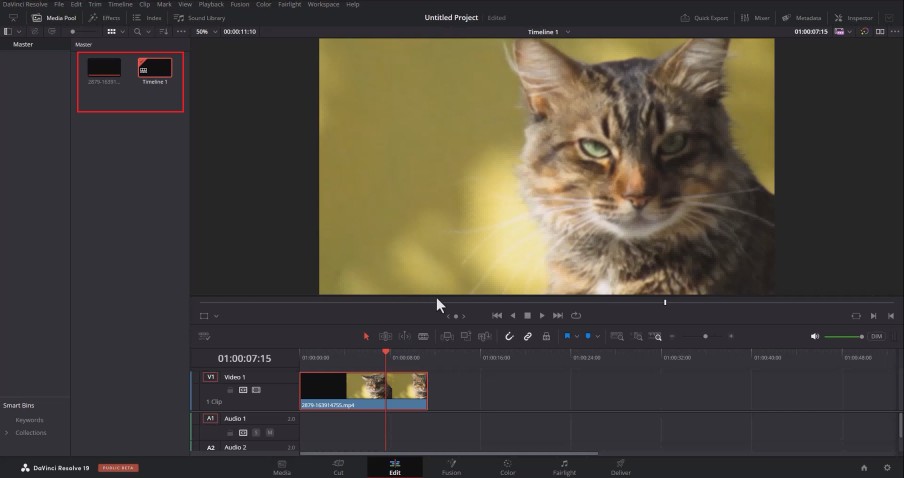Image resolution: width=904 pixels, height=478 pixels.
Task: Open the flag color dropdown arrow
Action: (x=577, y=337)
